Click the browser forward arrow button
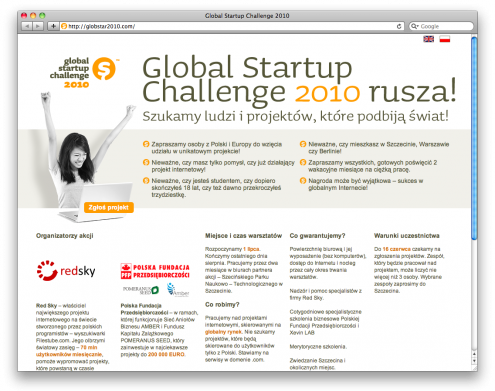The image size is (495, 391). (38, 26)
